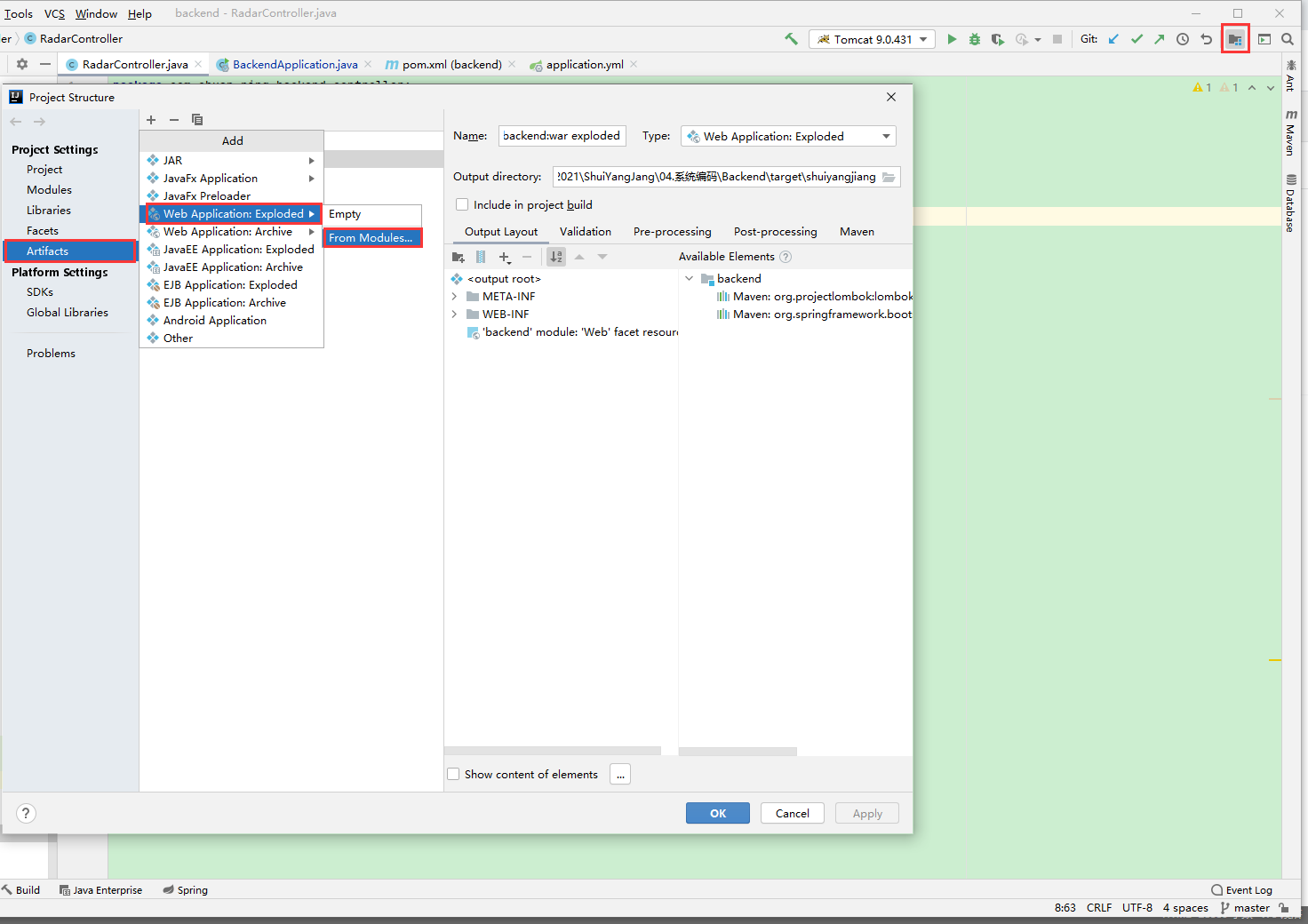The image size is (1308, 924).
Task: Browse output directory folder icon
Action: pyautogui.click(x=889, y=177)
